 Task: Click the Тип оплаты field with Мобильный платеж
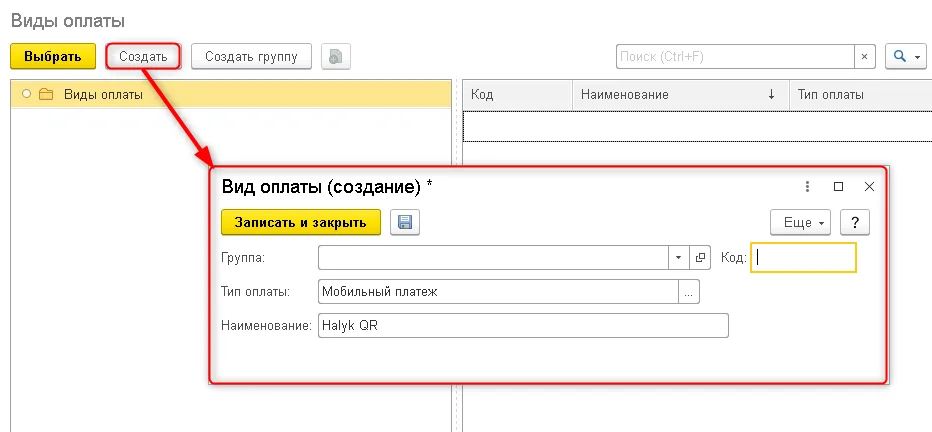point(498,292)
